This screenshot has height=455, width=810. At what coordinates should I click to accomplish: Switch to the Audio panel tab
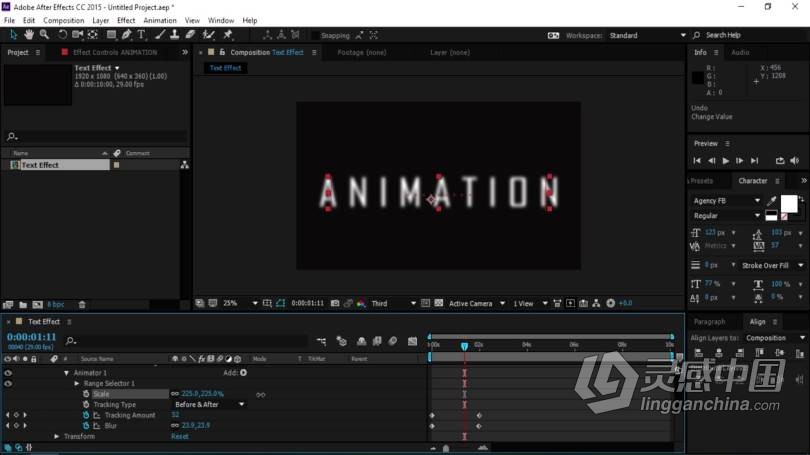(x=740, y=52)
